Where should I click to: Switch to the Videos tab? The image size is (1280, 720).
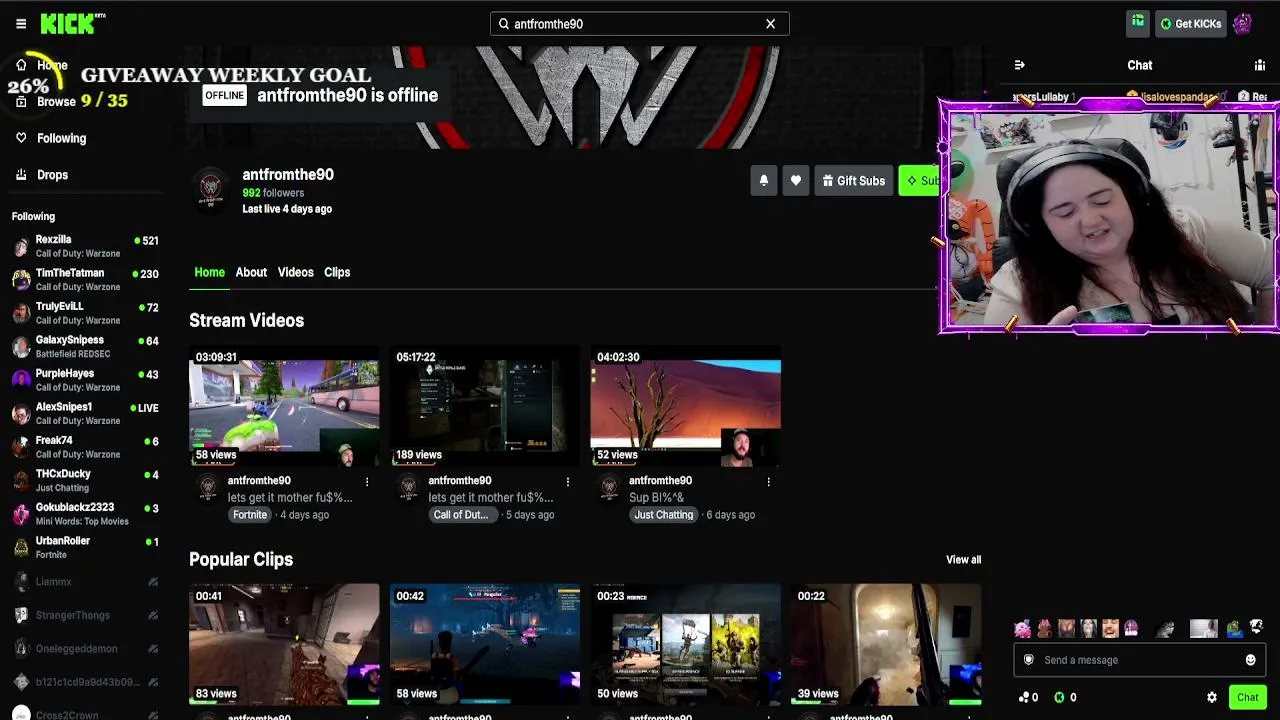[x=295, y=272]
